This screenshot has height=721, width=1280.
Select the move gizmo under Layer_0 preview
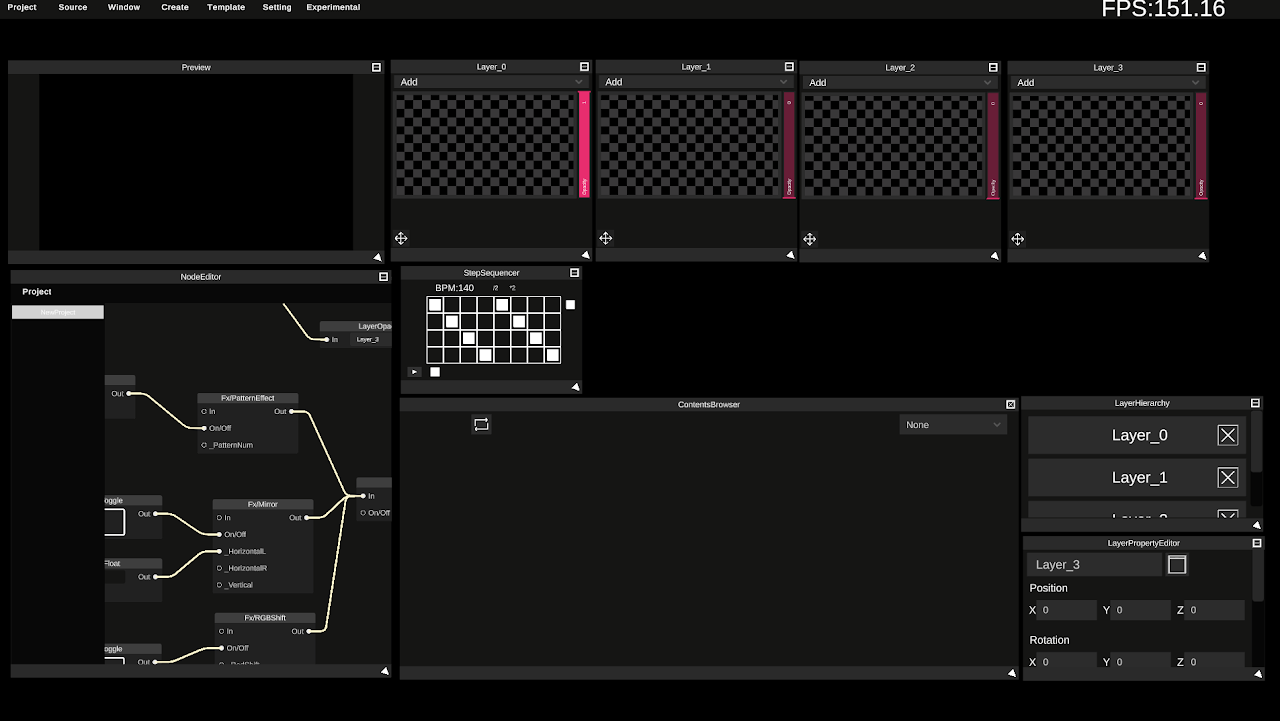click(x=401, y=238)
